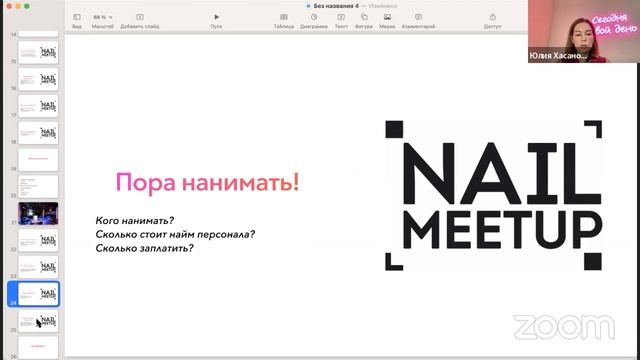This screenshot has height=360, width=640.
Task: Insert a shape with the Фигура icon
Action: [x=364, y=17]
